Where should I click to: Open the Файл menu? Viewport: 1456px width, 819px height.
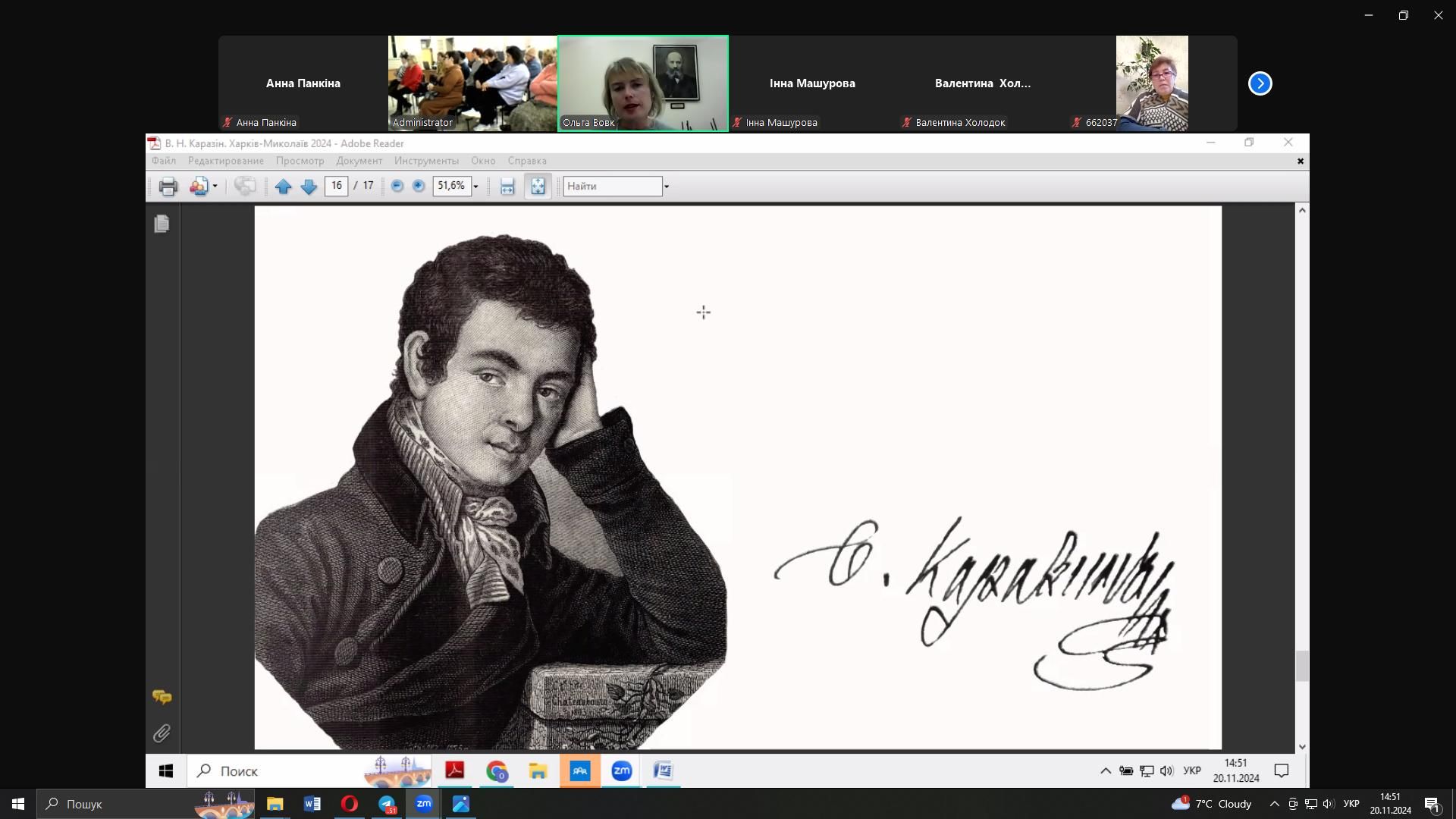point(164,161)
